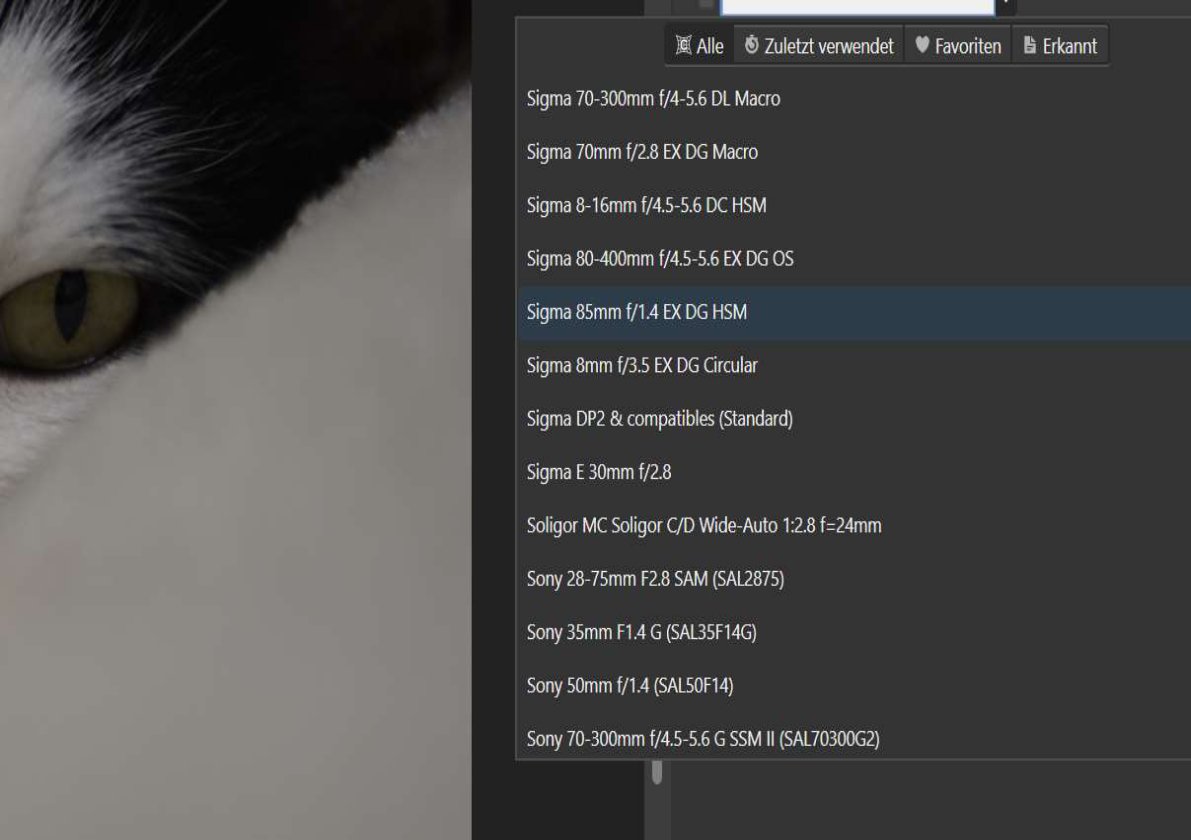Click the heart icon beside Favoriten
Image resolution: width=1191 pixels, height=840 pixels.
click(x=922, y=45)
